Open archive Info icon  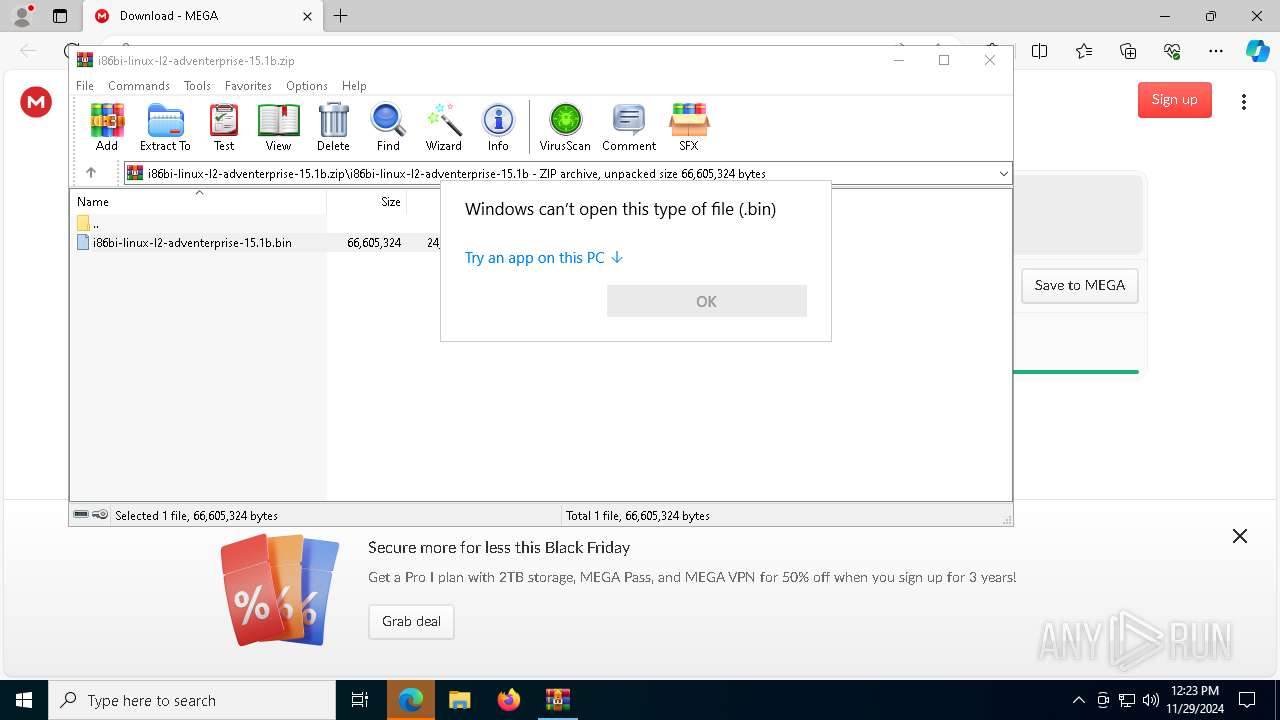pyautogui.click(x=498, y=127)
